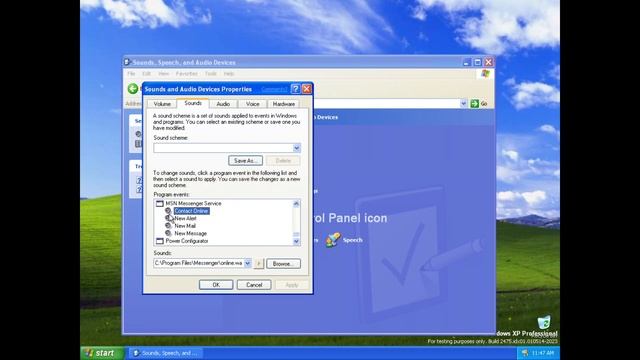Open View menu in Control Panel window
Viewport: 640px width, 360px height.
click(163, 73)
